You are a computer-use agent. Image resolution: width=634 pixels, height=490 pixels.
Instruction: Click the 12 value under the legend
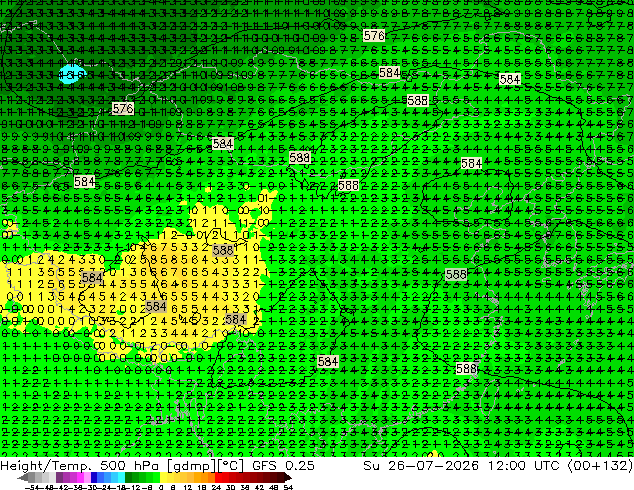click(x=188, y=487)
